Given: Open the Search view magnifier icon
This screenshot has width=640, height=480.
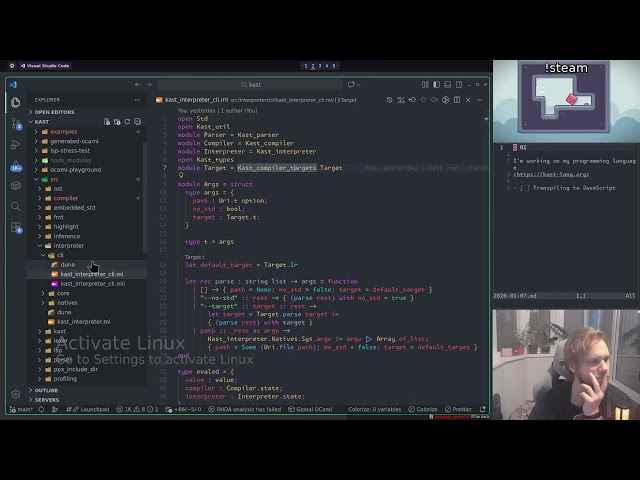Looking at the screenshot, I should tap(16, 206).
